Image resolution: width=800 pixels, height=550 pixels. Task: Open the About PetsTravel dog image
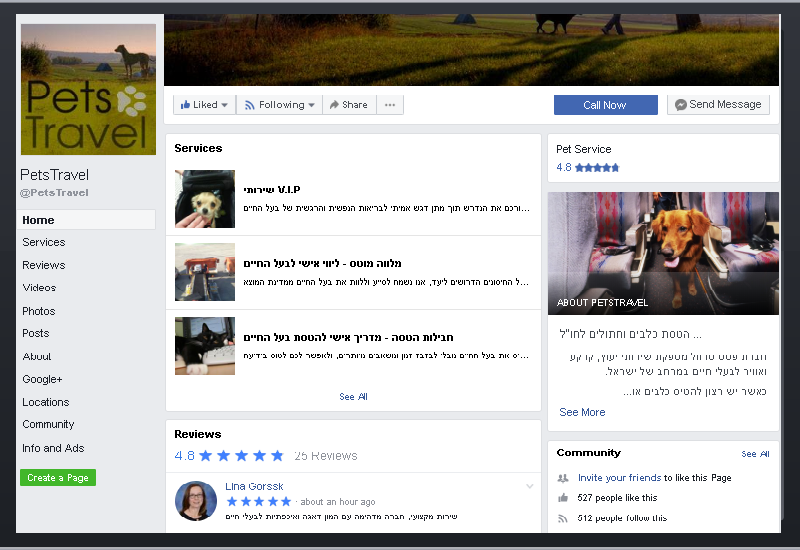[663, 254]
